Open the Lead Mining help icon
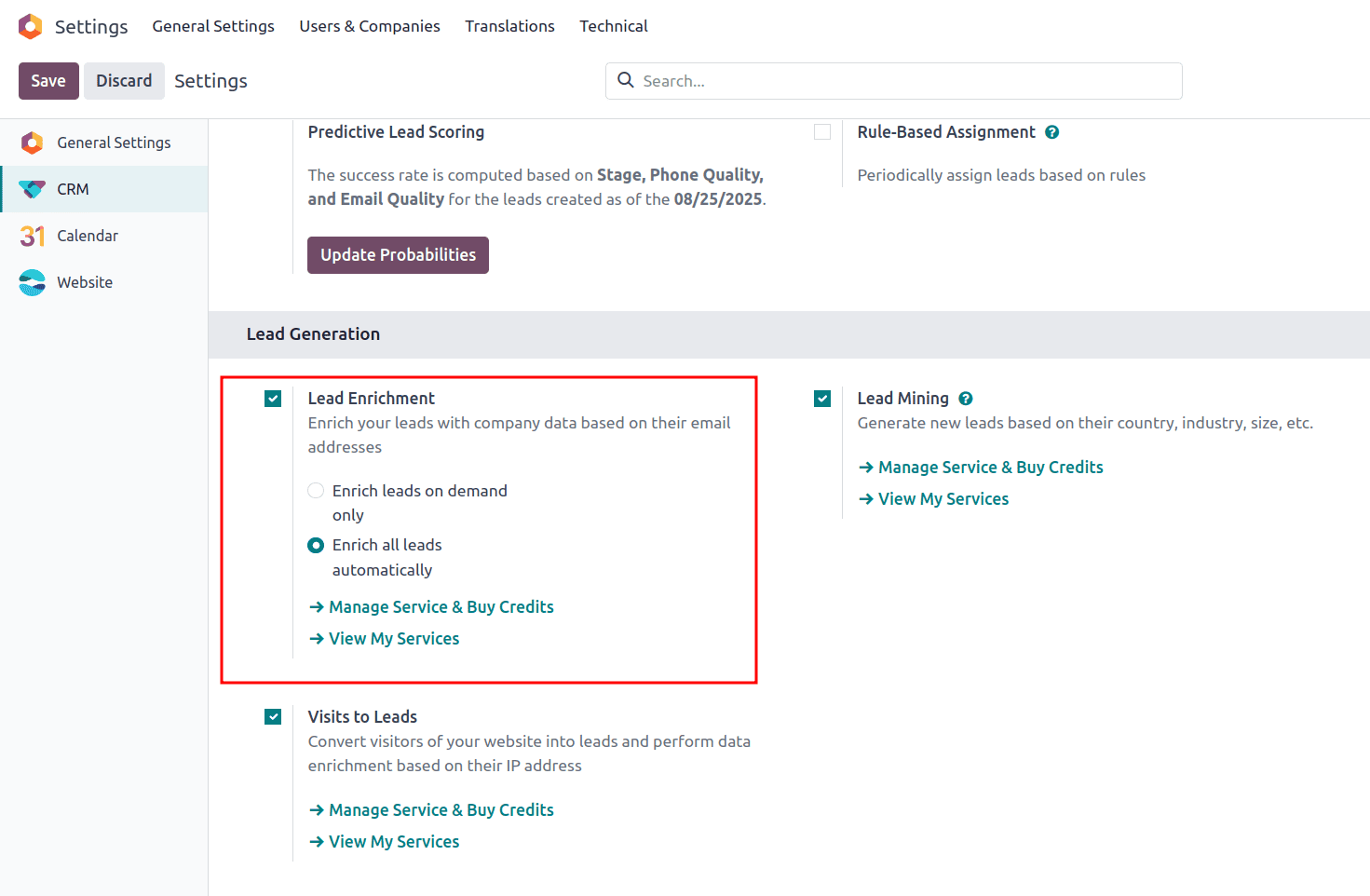The image size is (1370, 896). tap(966, 398)
